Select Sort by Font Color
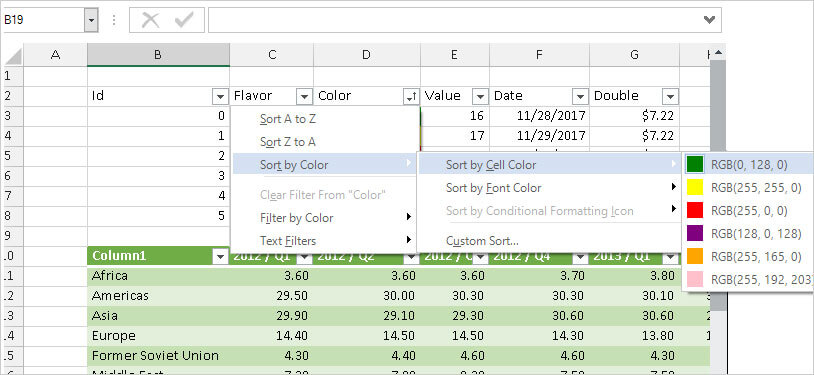Image resolution: width=814 pixels, height=375 pixels. tap(550, 188)
